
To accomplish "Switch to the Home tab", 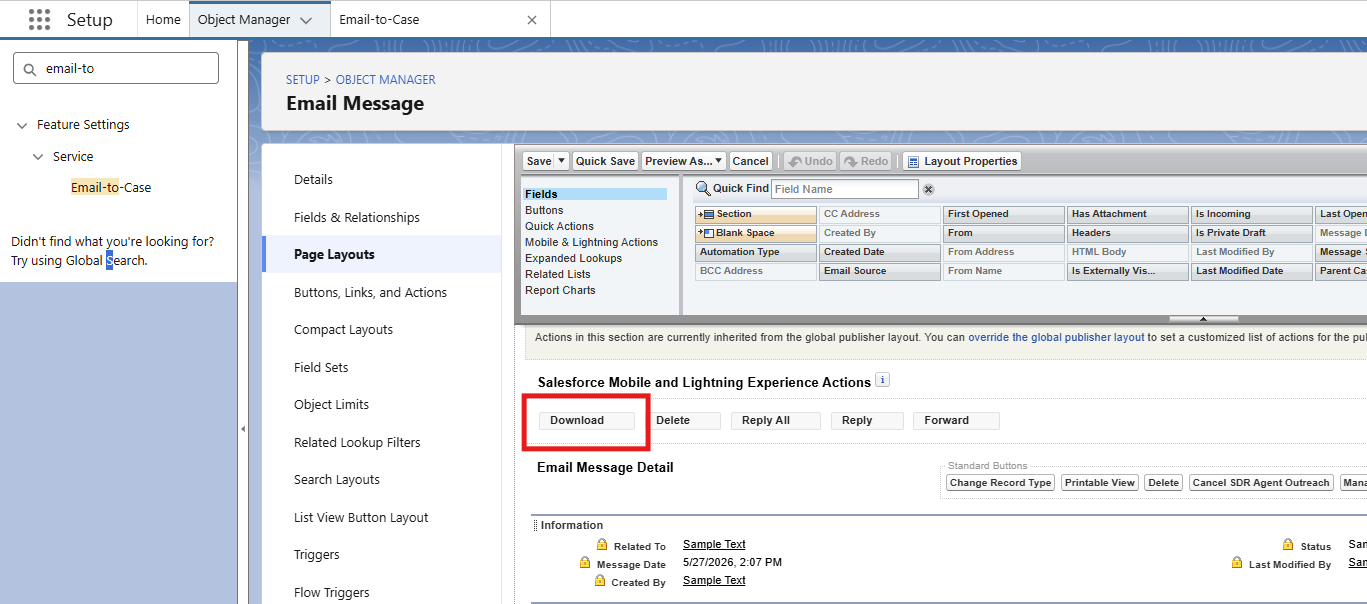I will click(x=163, y=19).
